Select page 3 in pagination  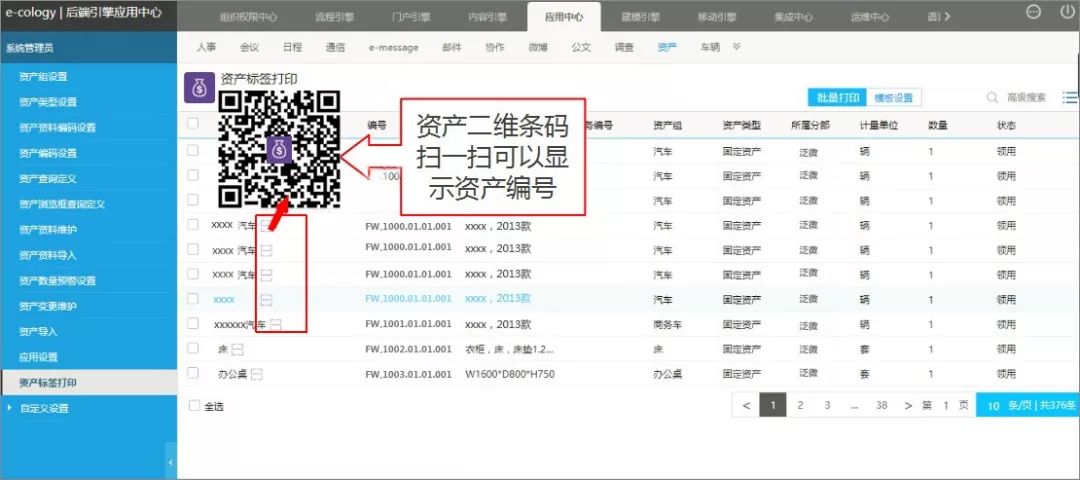(x=827, y=406)
